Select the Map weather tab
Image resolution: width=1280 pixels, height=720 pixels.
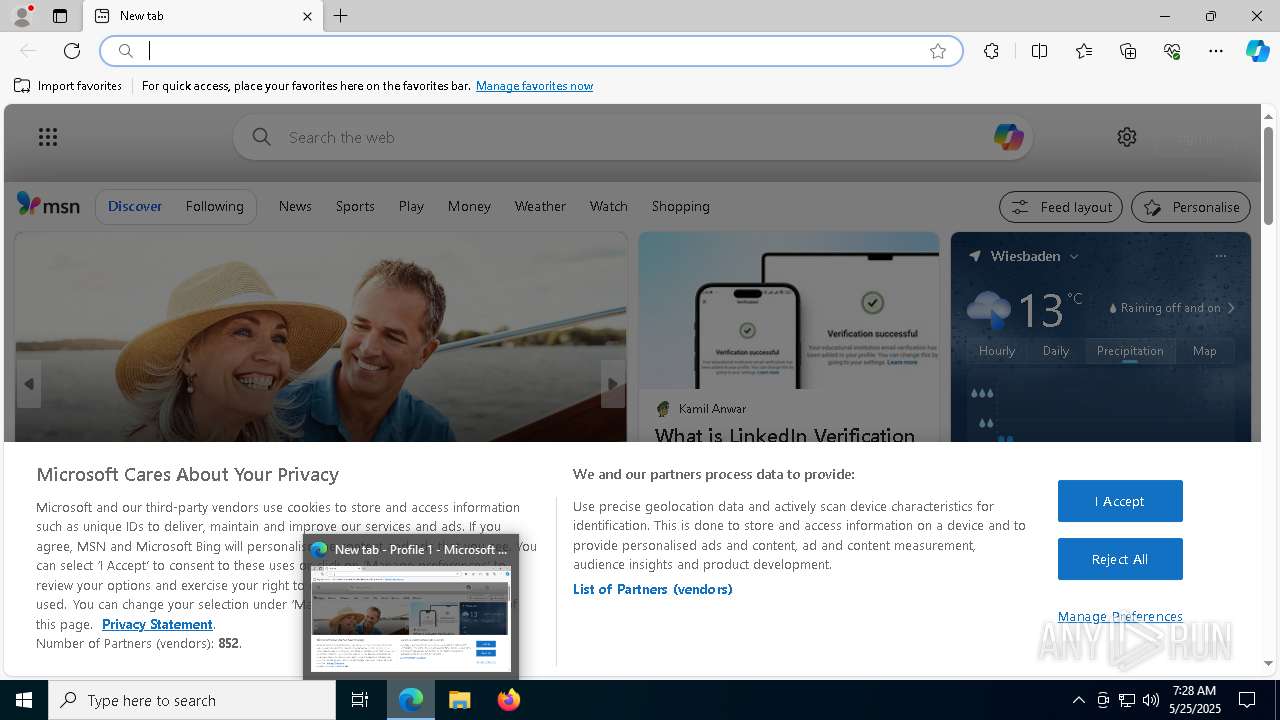pyautogui.click(x=1205, y=351)
